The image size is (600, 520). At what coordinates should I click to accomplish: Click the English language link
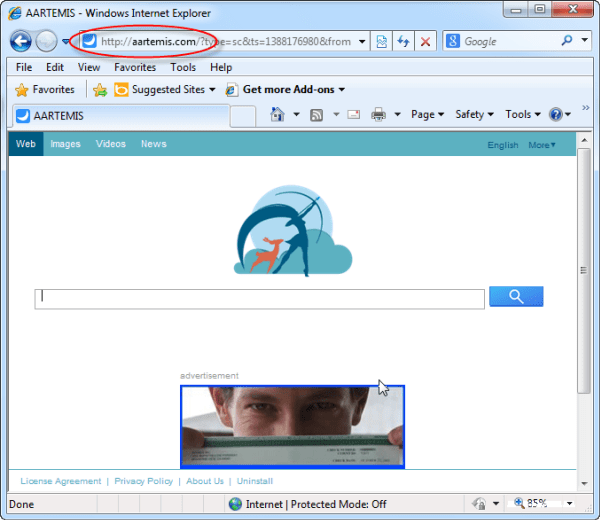503,145
